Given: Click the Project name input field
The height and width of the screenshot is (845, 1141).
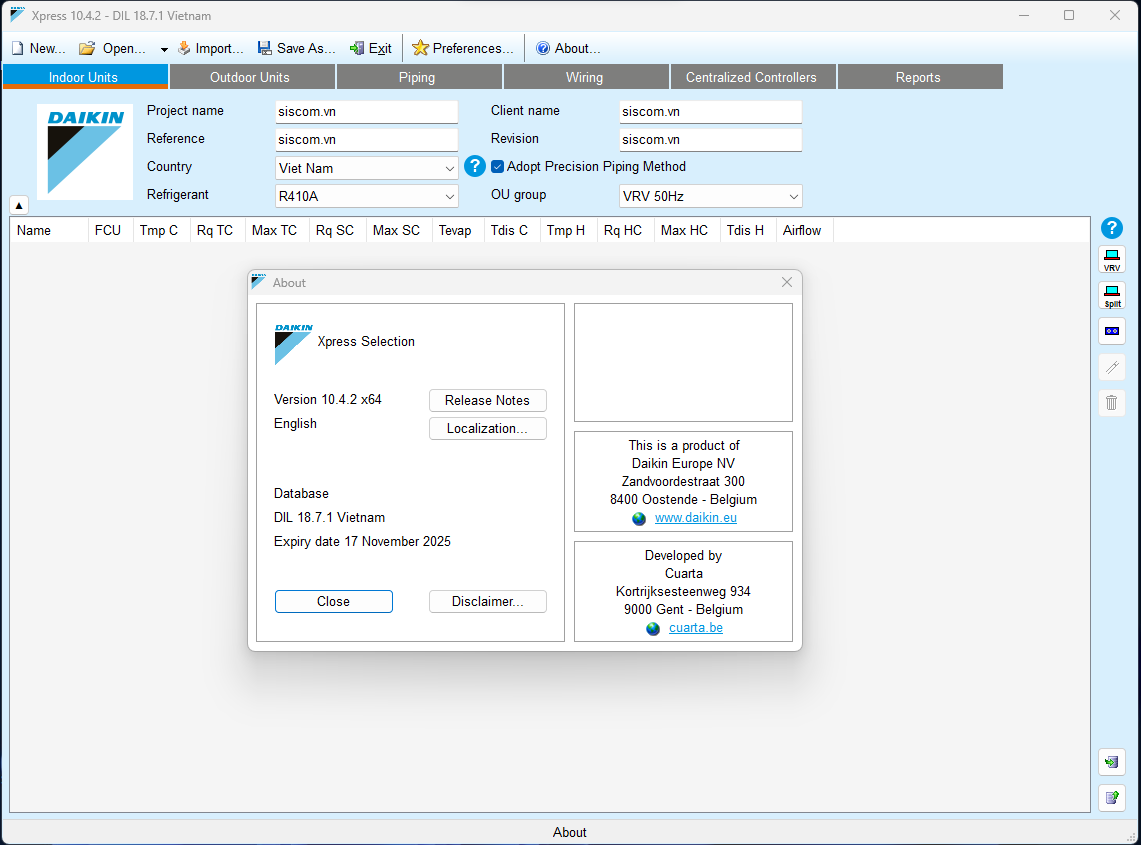Looking at the screenshot, I should click(x=367, y=111).
